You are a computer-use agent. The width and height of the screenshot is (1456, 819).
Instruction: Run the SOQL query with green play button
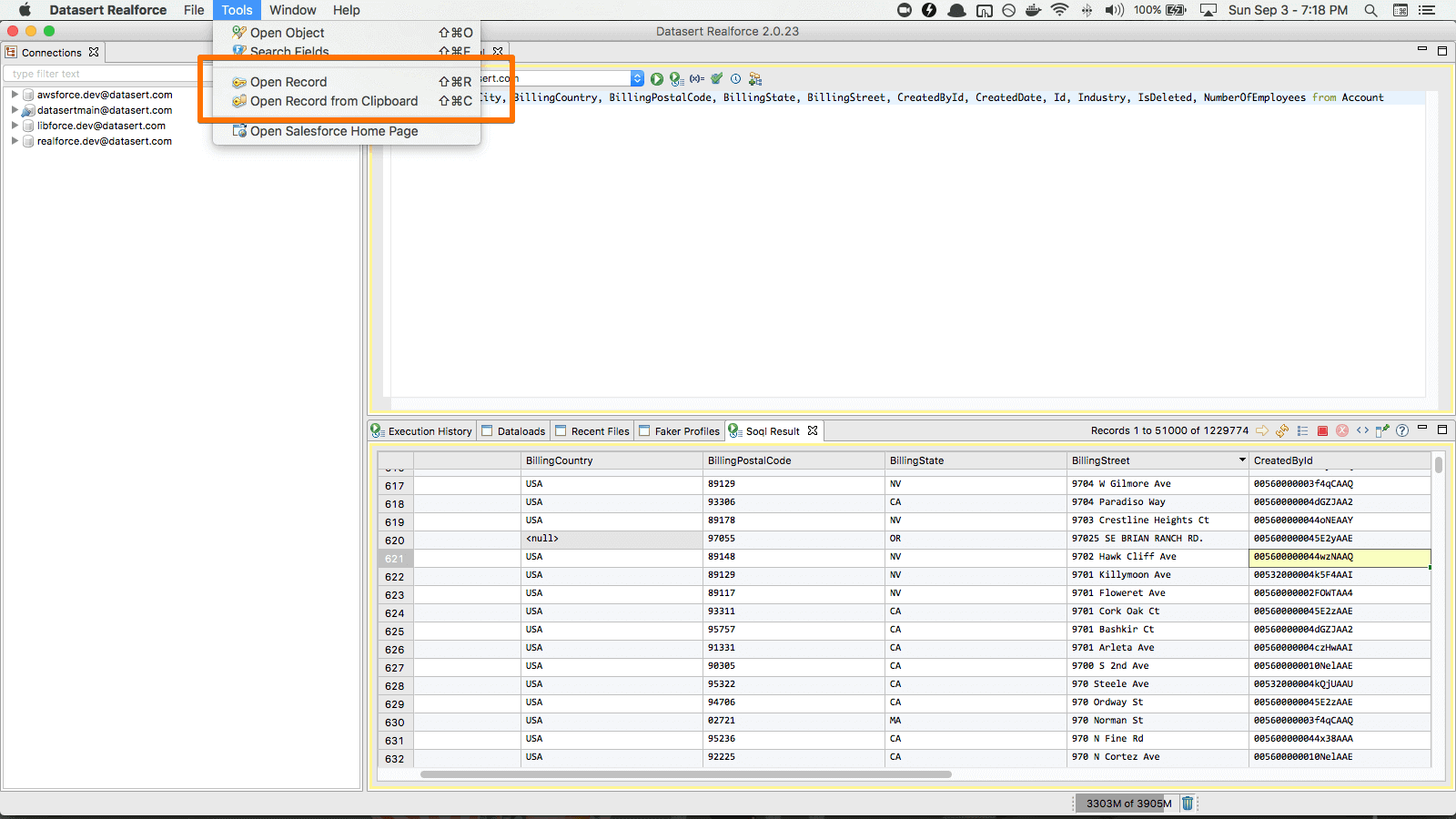[656, 79]
